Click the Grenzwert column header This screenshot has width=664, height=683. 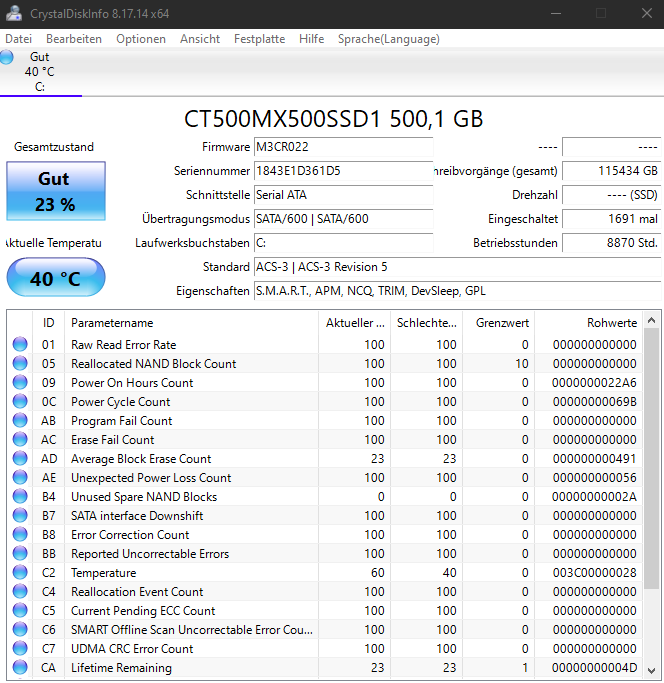(498, 323)
